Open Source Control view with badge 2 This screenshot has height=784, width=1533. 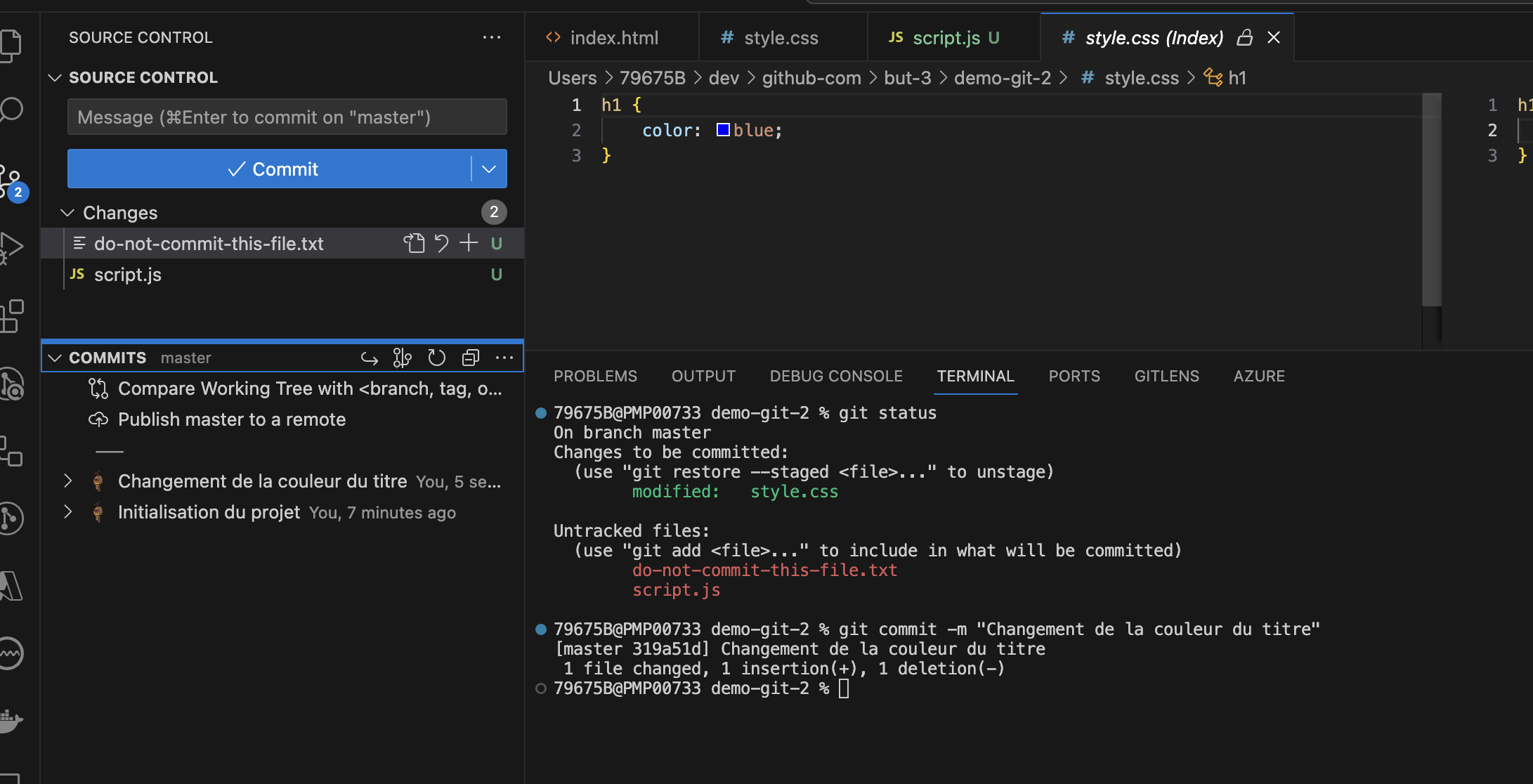coord(13,183)
